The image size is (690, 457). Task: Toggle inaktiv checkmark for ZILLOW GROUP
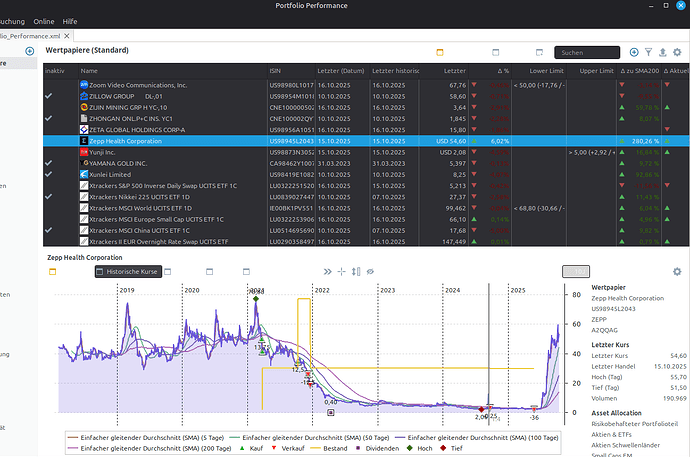click(x=48, y=96)
